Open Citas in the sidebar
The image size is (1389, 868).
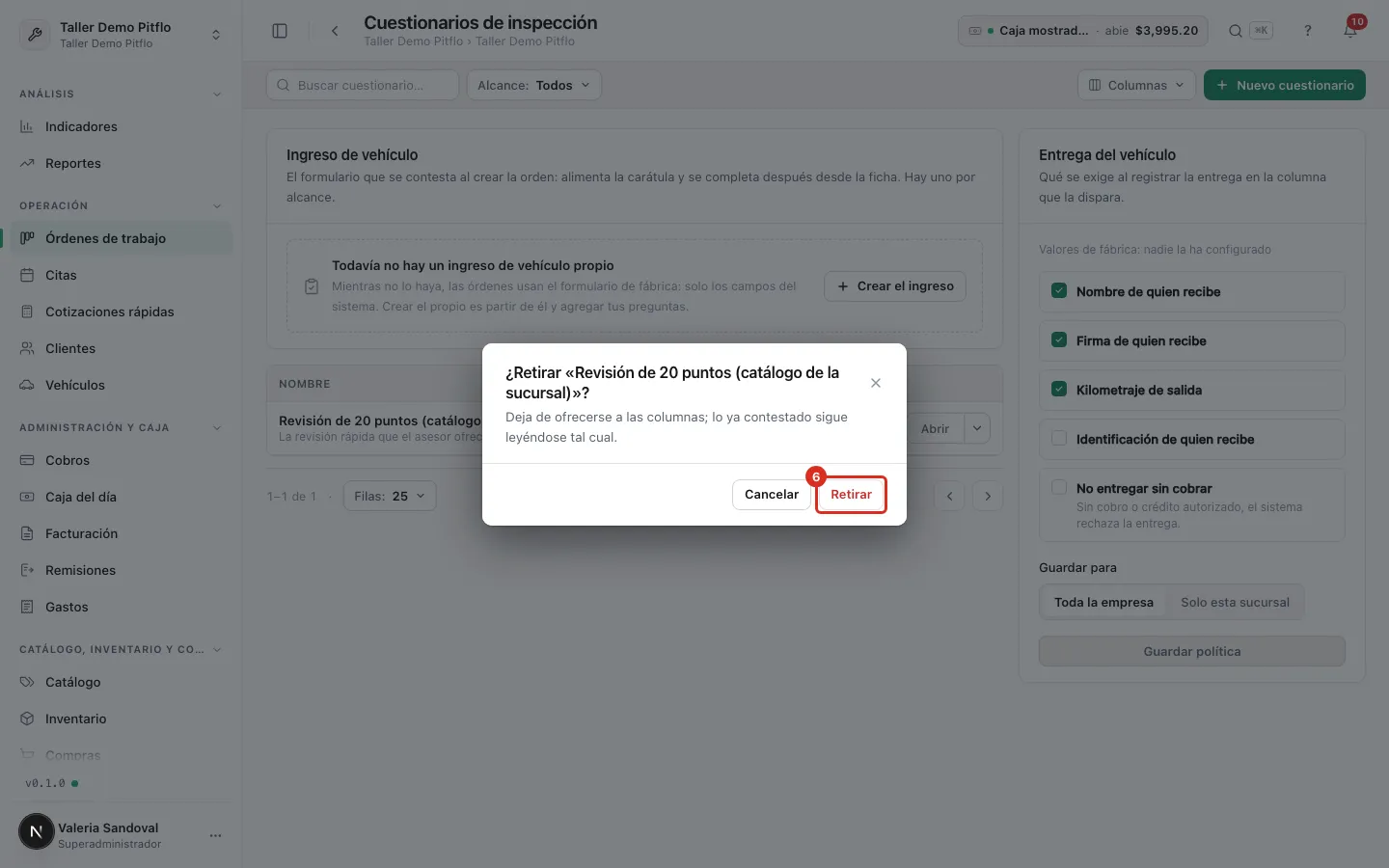click(121, 275)
